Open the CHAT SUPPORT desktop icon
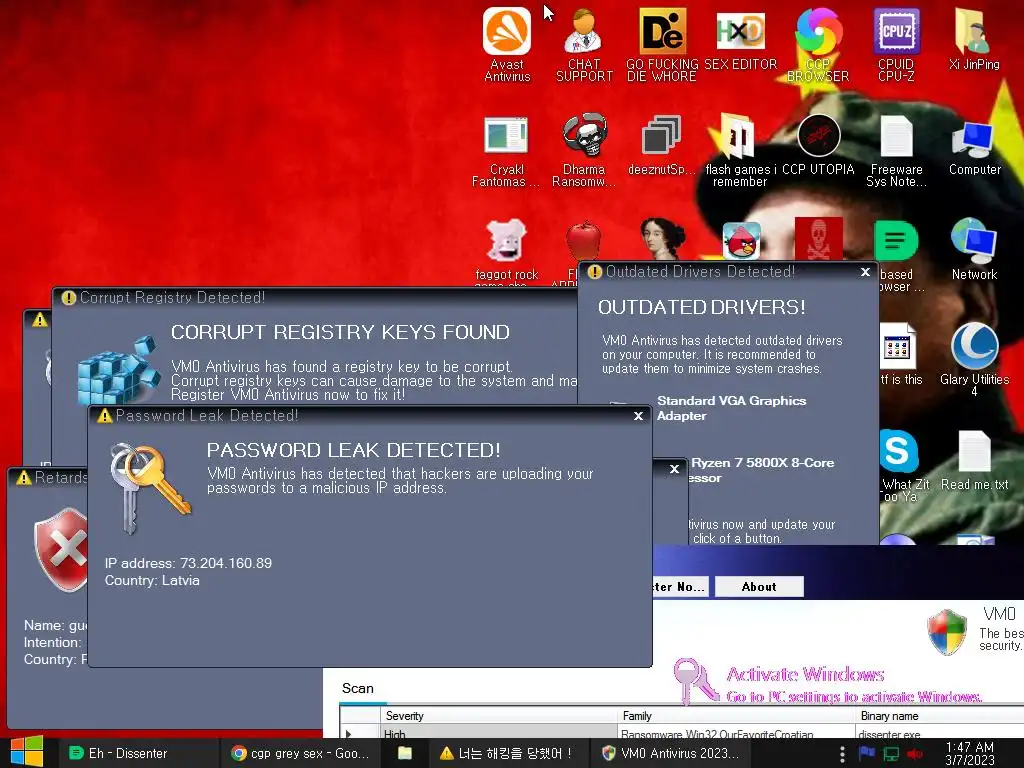Image resolution: width=1024 pixels, height=768 pixels. coord(584,44)
